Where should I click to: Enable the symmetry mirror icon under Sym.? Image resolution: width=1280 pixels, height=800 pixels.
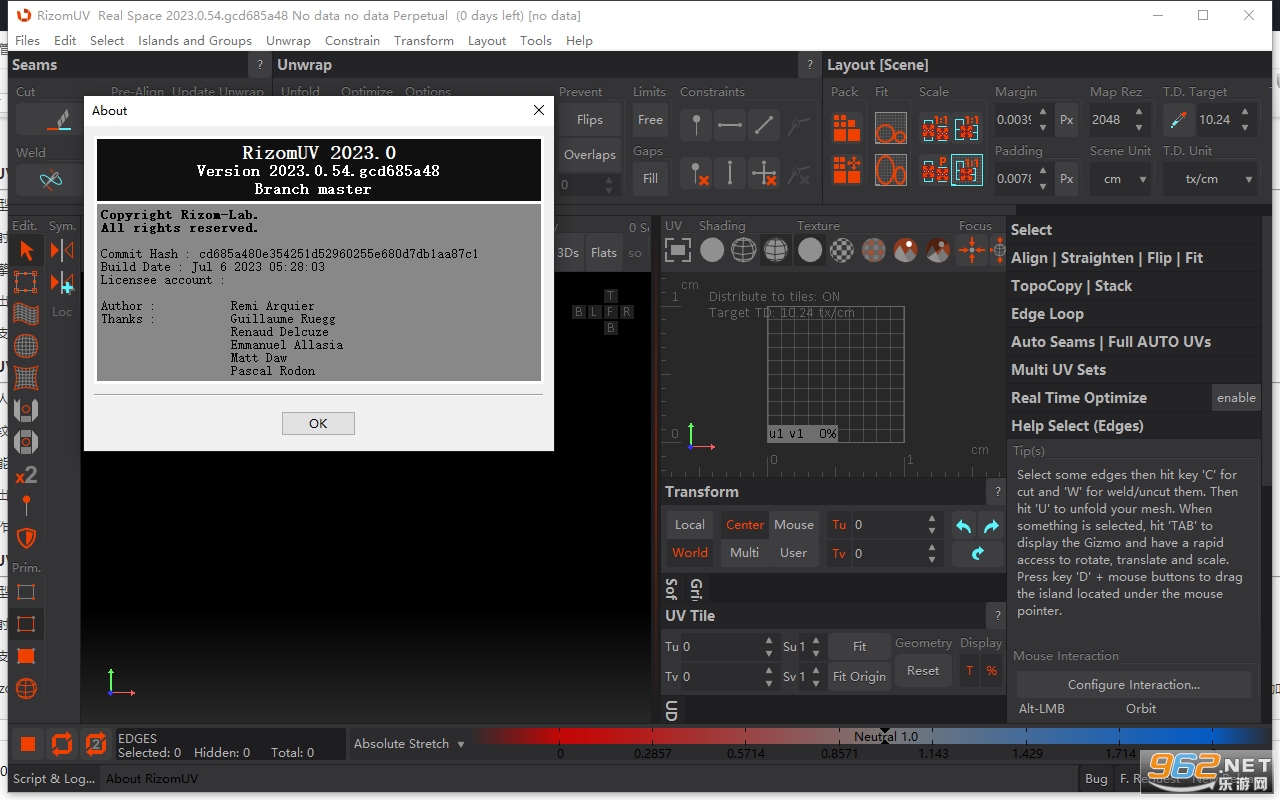pos(62,250)
